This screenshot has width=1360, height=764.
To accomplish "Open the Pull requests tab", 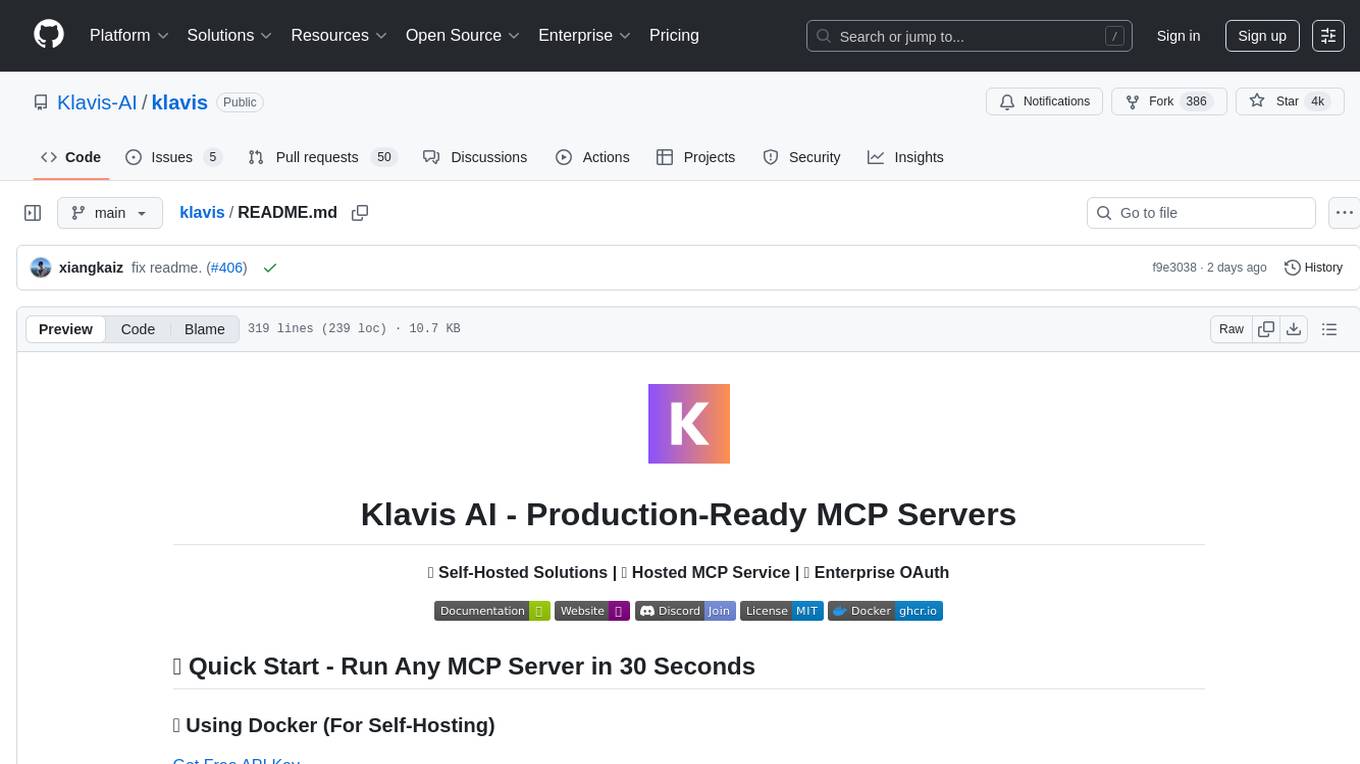I will coord(322,157).
